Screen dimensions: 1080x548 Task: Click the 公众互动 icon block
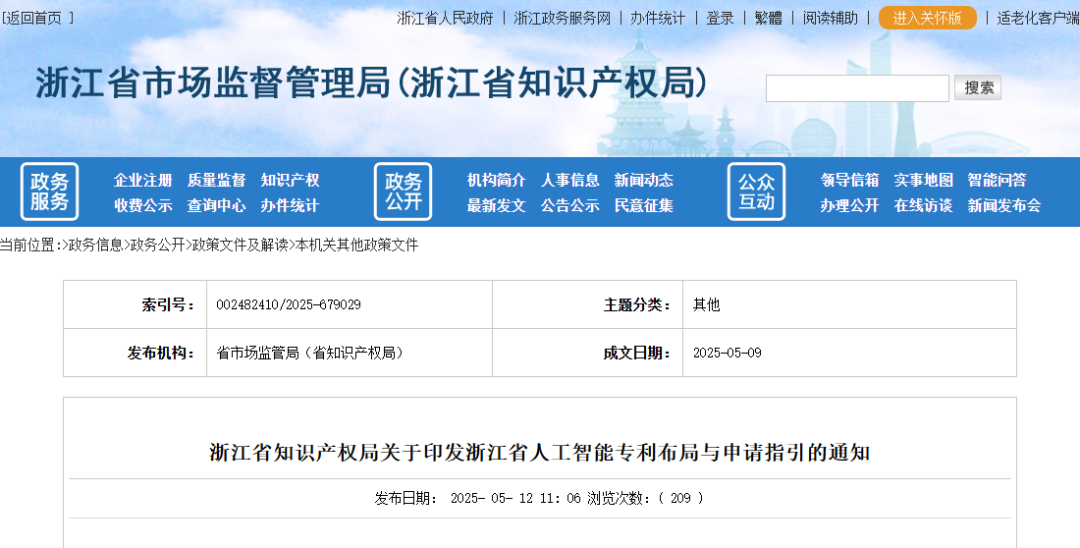click(756, 192)
